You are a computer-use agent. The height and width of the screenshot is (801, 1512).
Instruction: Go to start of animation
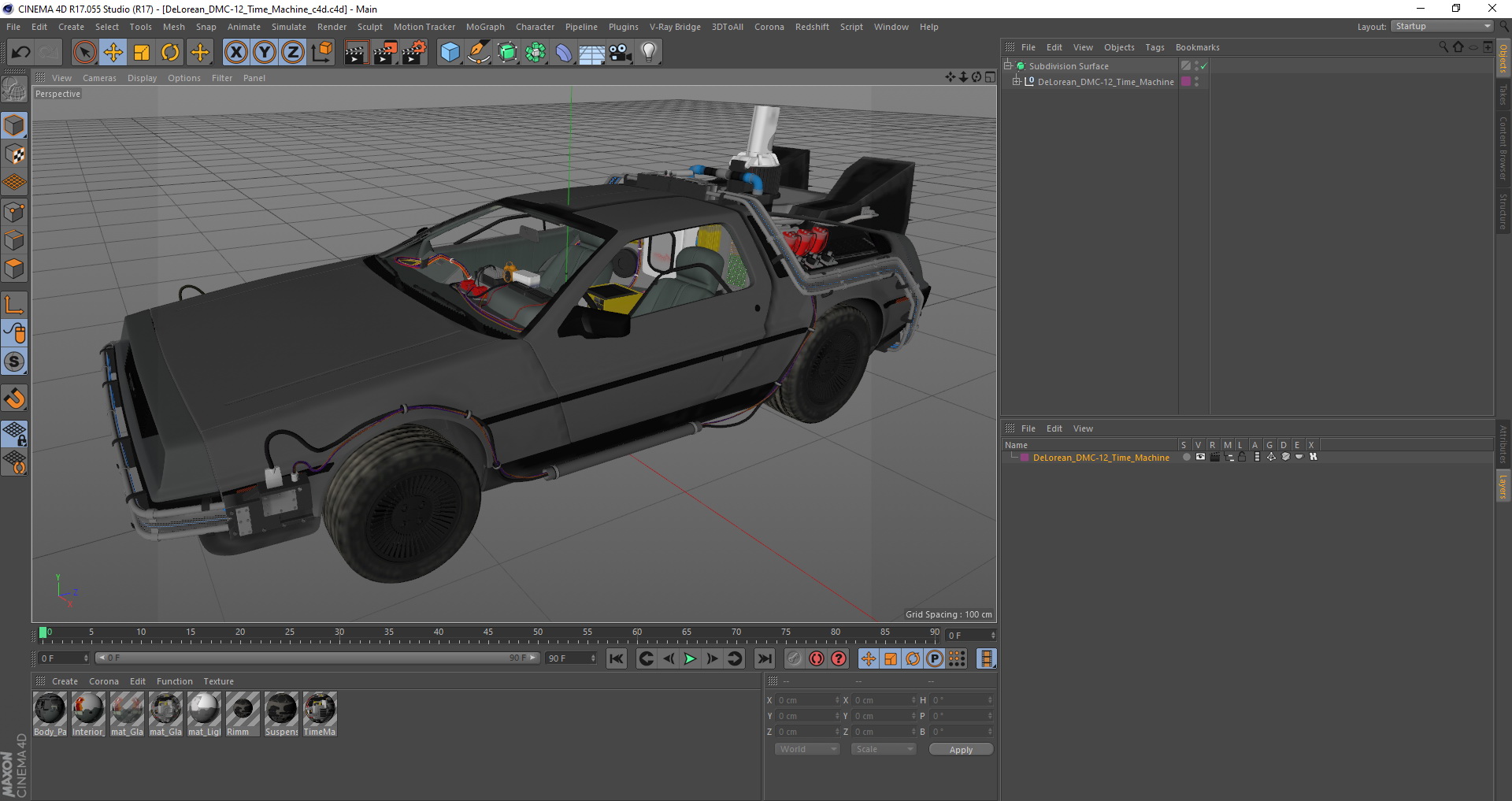(617, 658)
